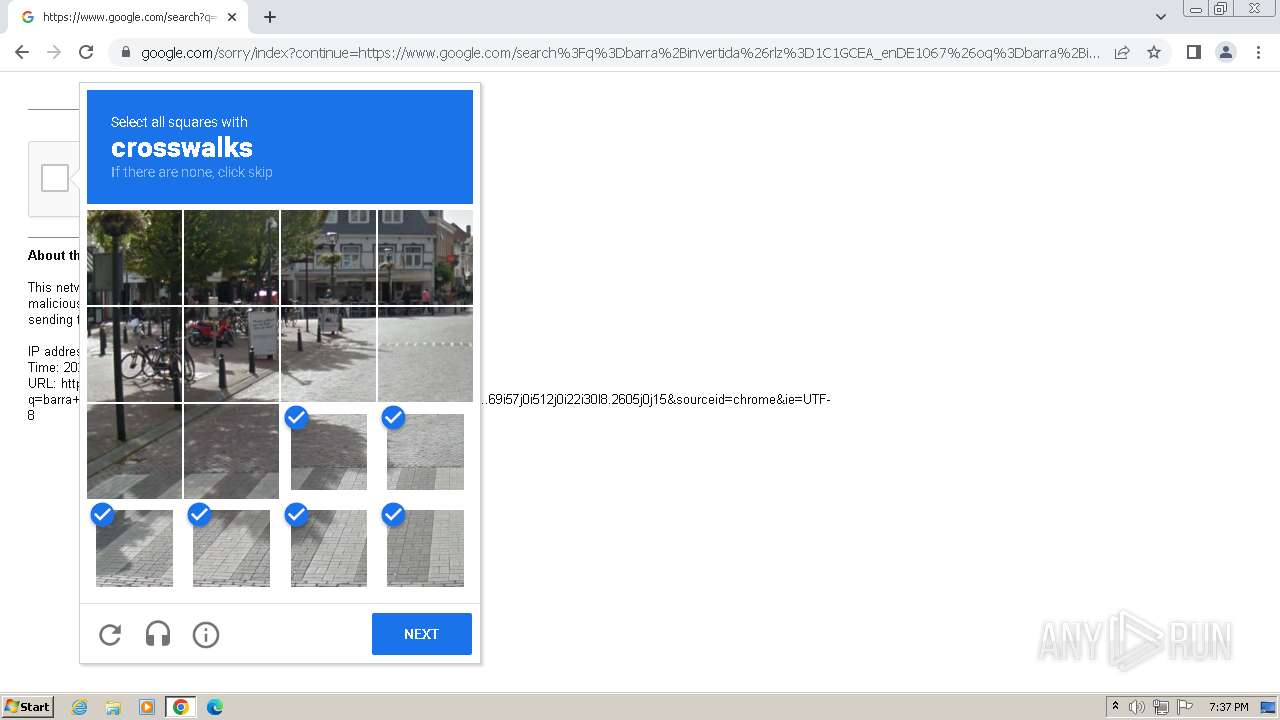This screenshot has height=720, width=1280.
Task: Click the address bar URL field
Action: [620, 53]
